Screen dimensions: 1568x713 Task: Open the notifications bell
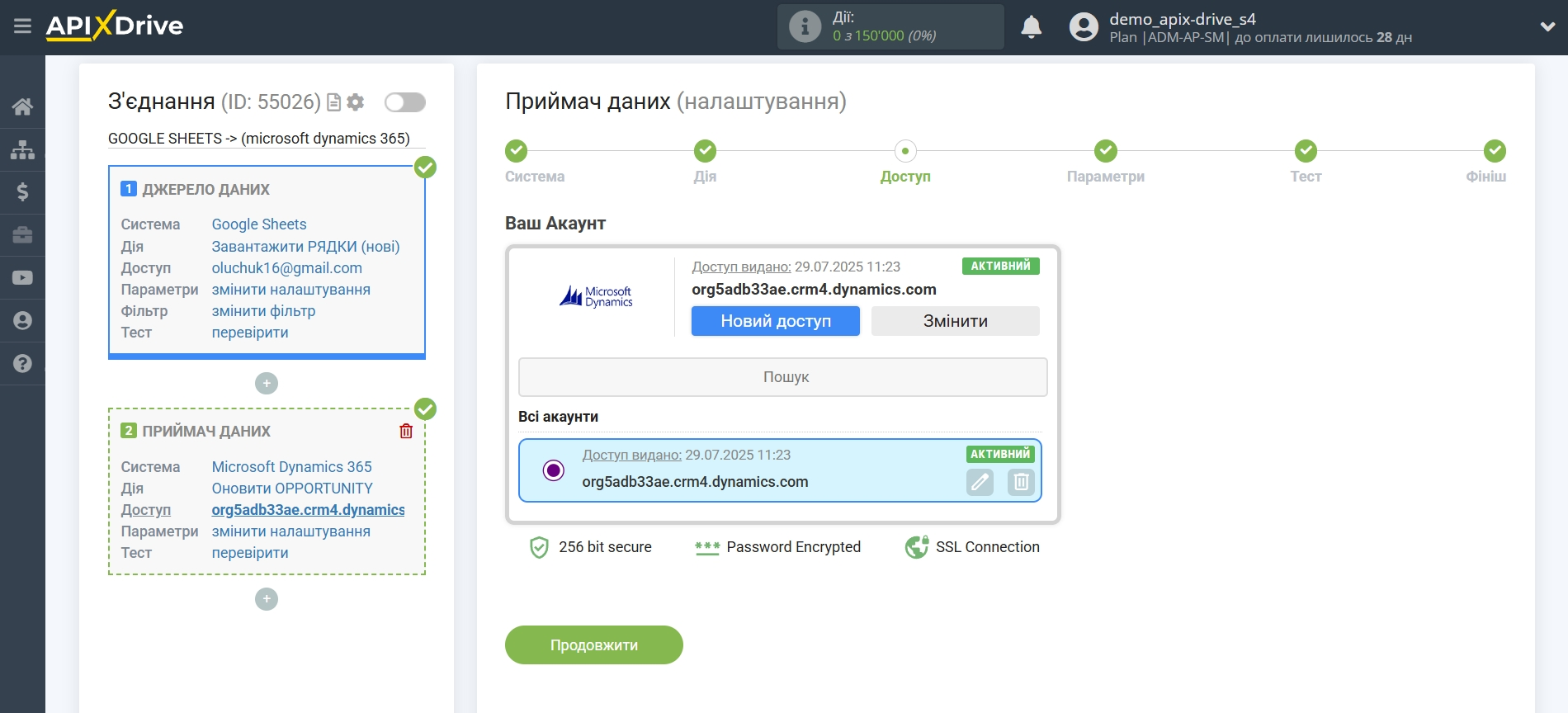click(1031, 26)
